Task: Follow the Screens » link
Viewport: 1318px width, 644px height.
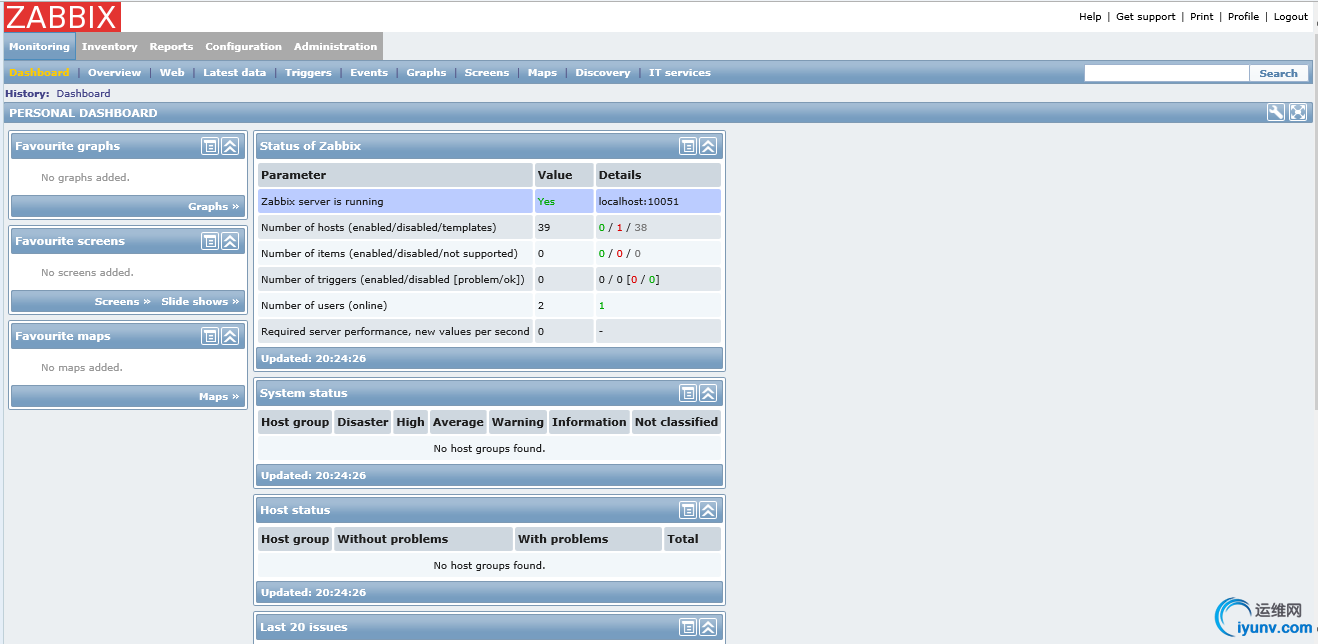Action: pyautogui.click(x=123, y=301)
